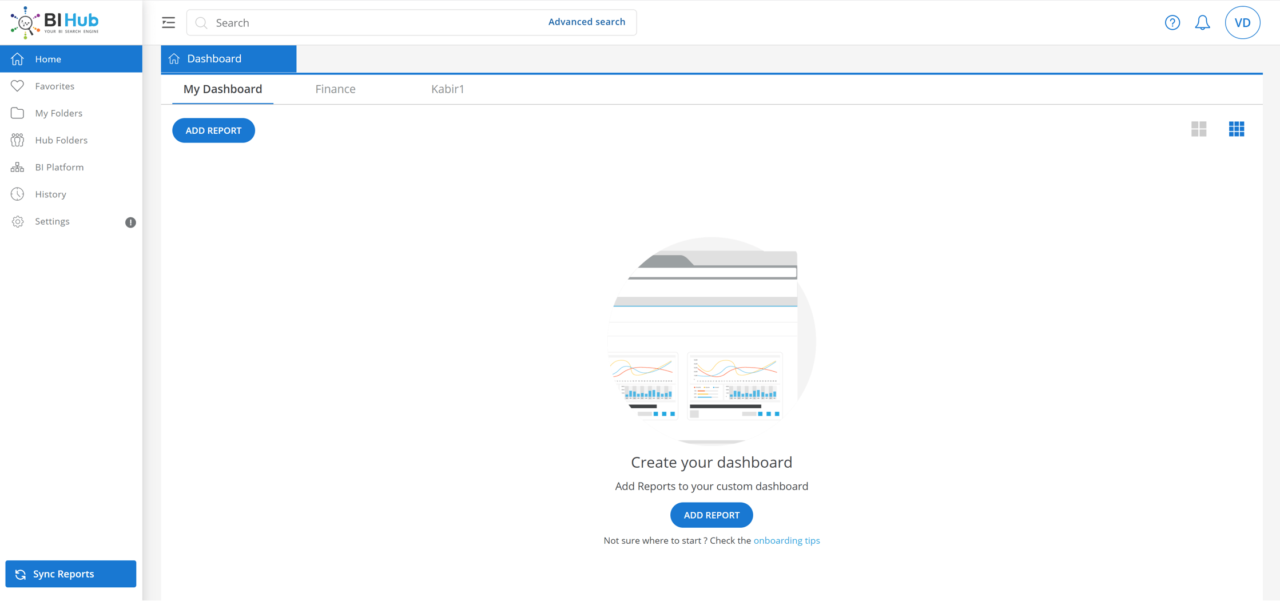This screenshot has width=1280, height=601.
Task: Switch to Kabir1 tab
Action: [448, 89]
